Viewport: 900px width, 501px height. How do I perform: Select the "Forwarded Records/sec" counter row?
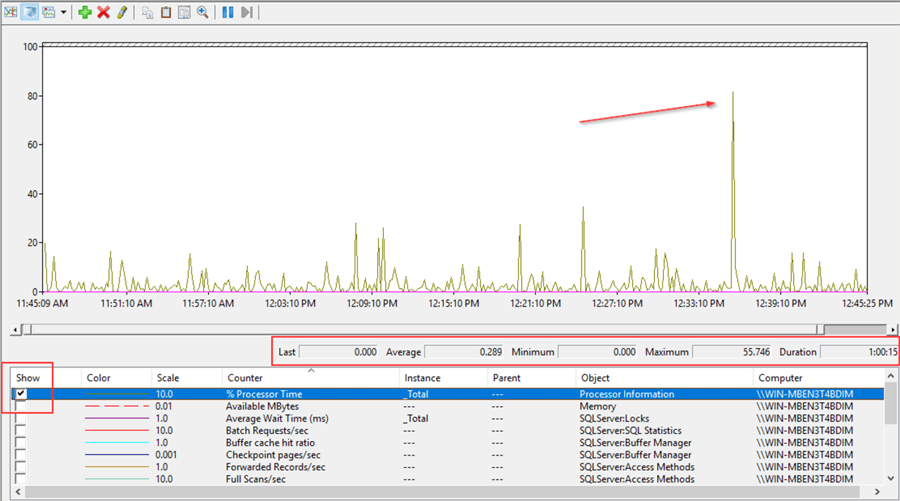(x=448, y=467)
